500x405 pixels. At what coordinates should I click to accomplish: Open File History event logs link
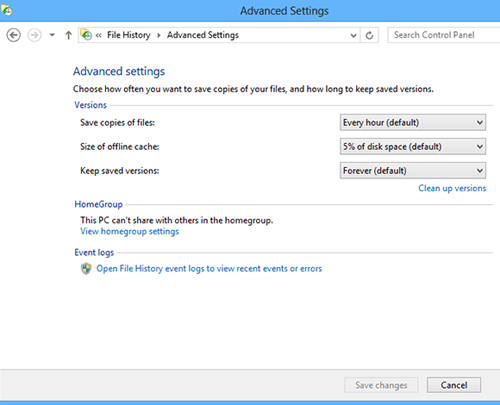(209, 269)
